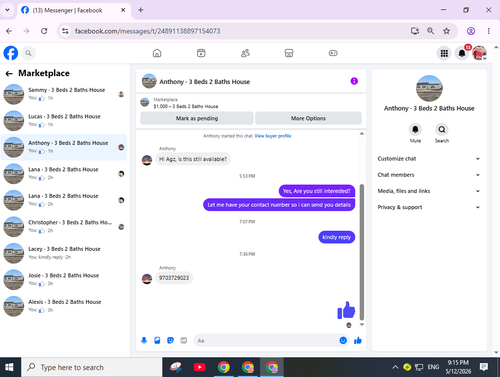
Task: Reload the page with refresh icon
Action: 44,31
